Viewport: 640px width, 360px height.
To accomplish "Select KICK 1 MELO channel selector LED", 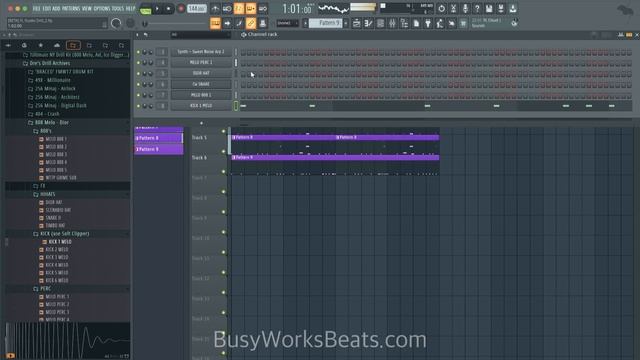I will coord(236,106).
